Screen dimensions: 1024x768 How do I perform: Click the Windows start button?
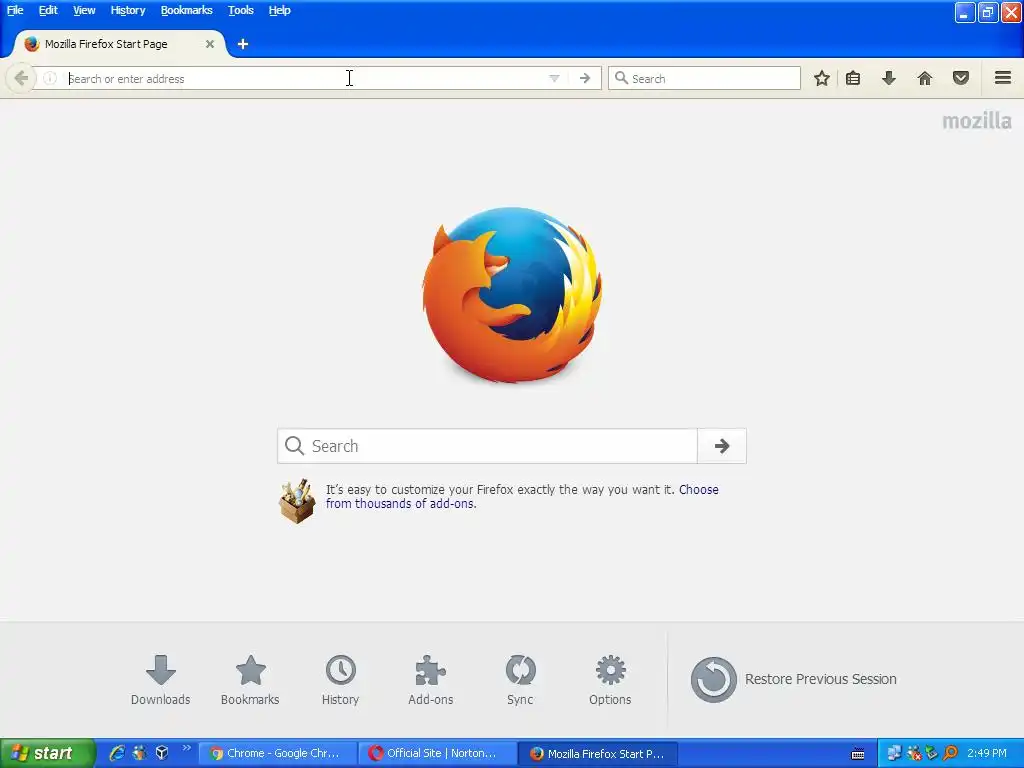pos(48,753)
